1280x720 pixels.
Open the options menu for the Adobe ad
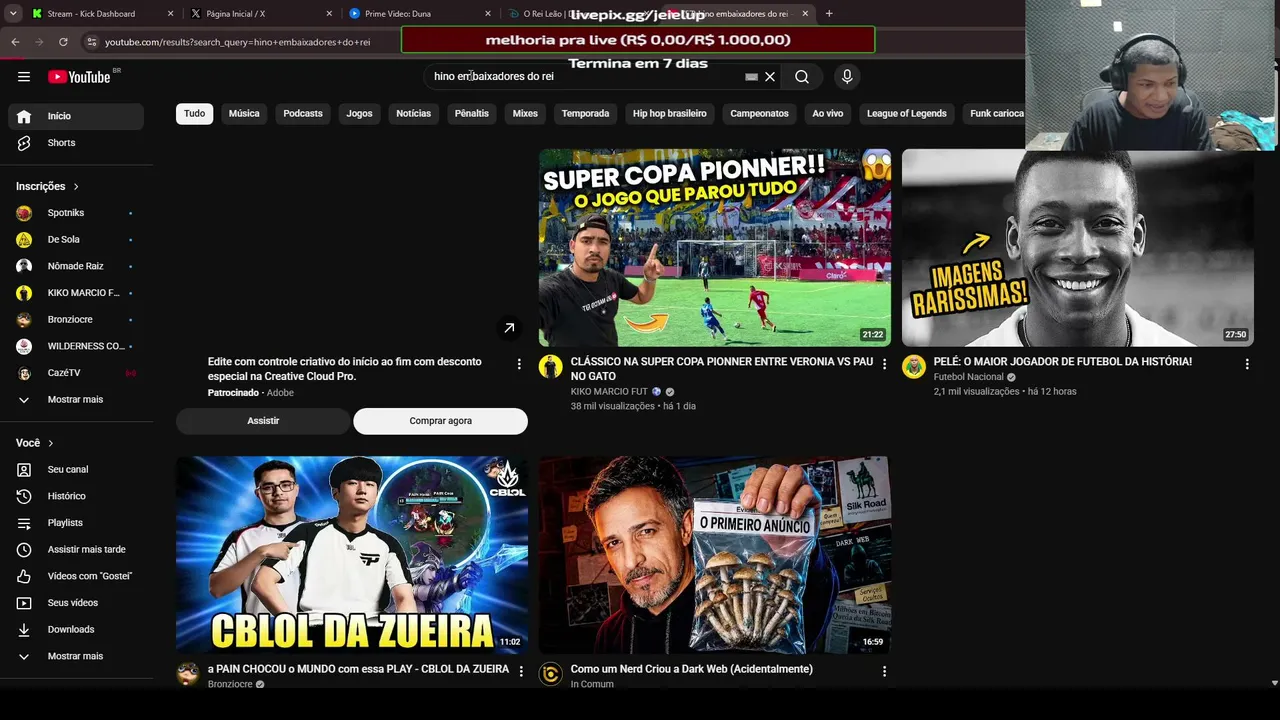coord(519,365)
